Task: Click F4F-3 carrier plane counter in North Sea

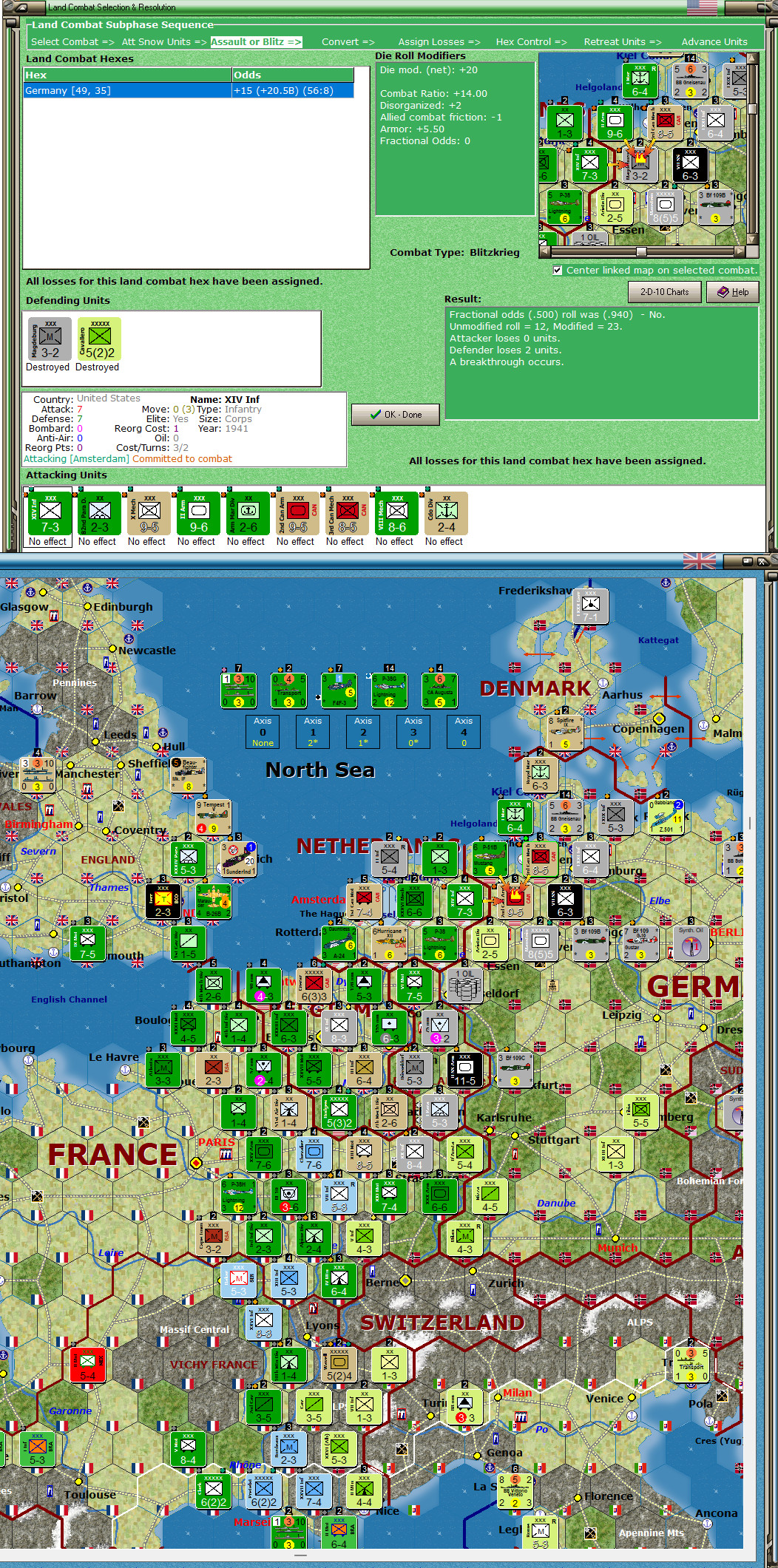Action: [x=339, y=690]
